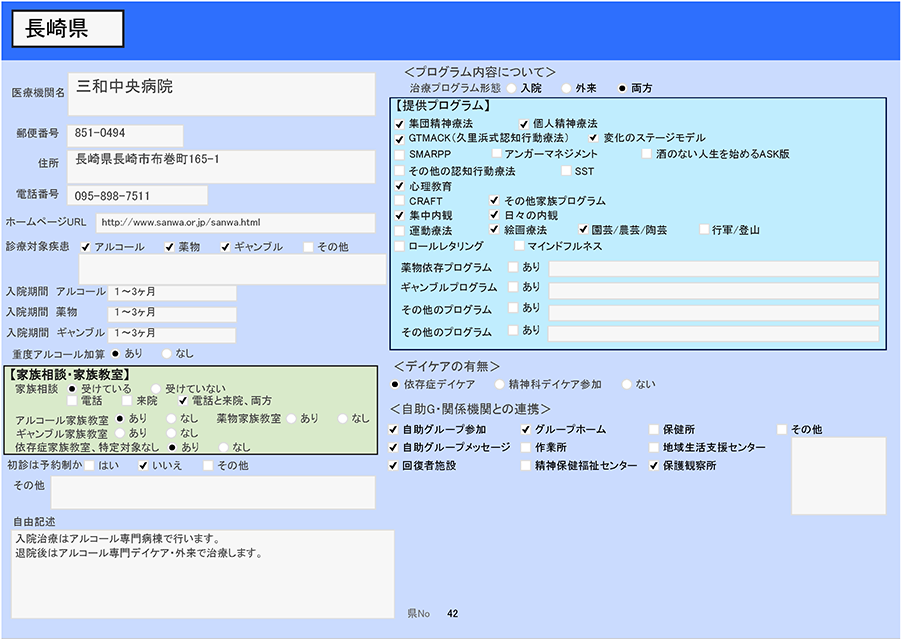
Task: Tick あり for 薬物依存プログラム
Action: (x=513, y=268)
